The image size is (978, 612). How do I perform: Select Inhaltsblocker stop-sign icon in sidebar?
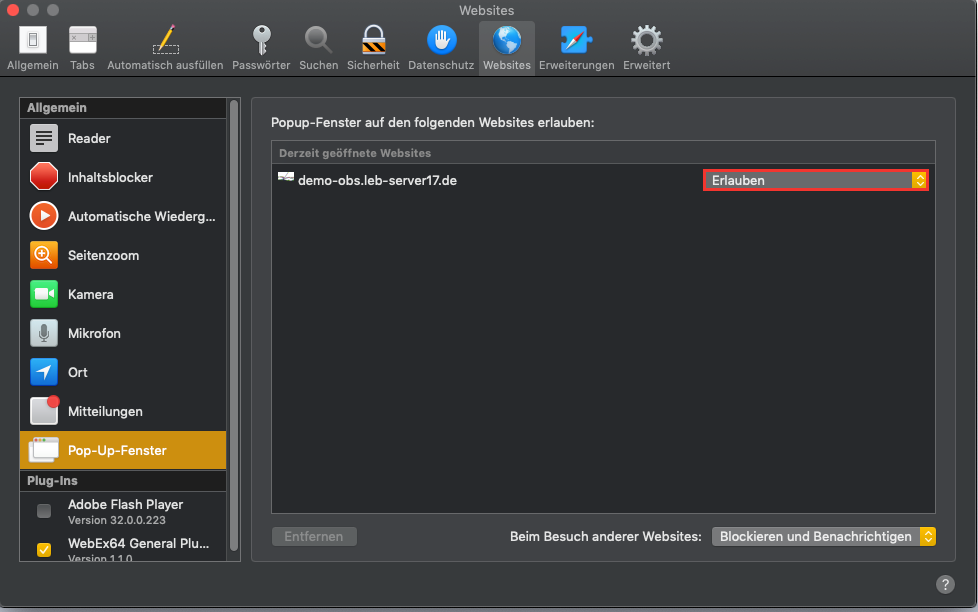[44, 177]
